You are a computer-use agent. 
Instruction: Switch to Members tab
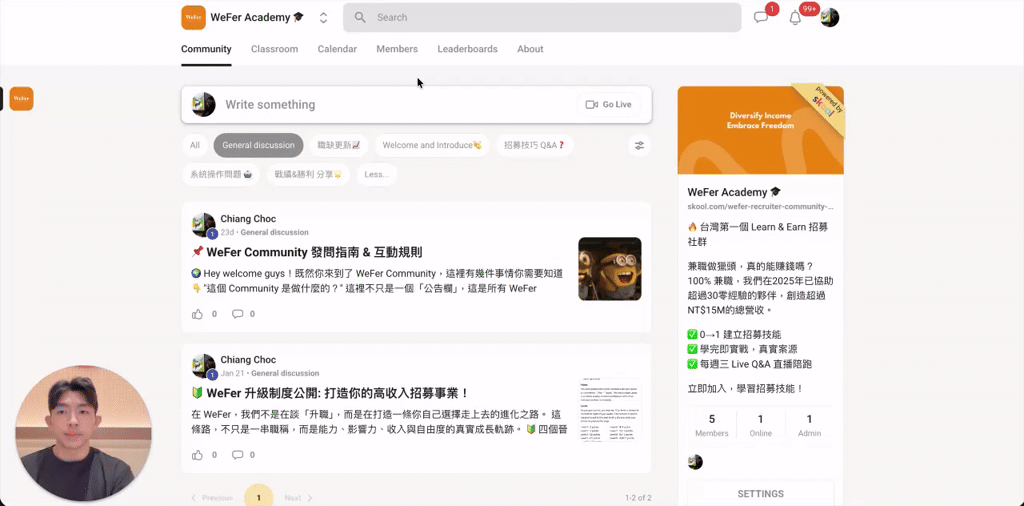(x=397, y=49)
